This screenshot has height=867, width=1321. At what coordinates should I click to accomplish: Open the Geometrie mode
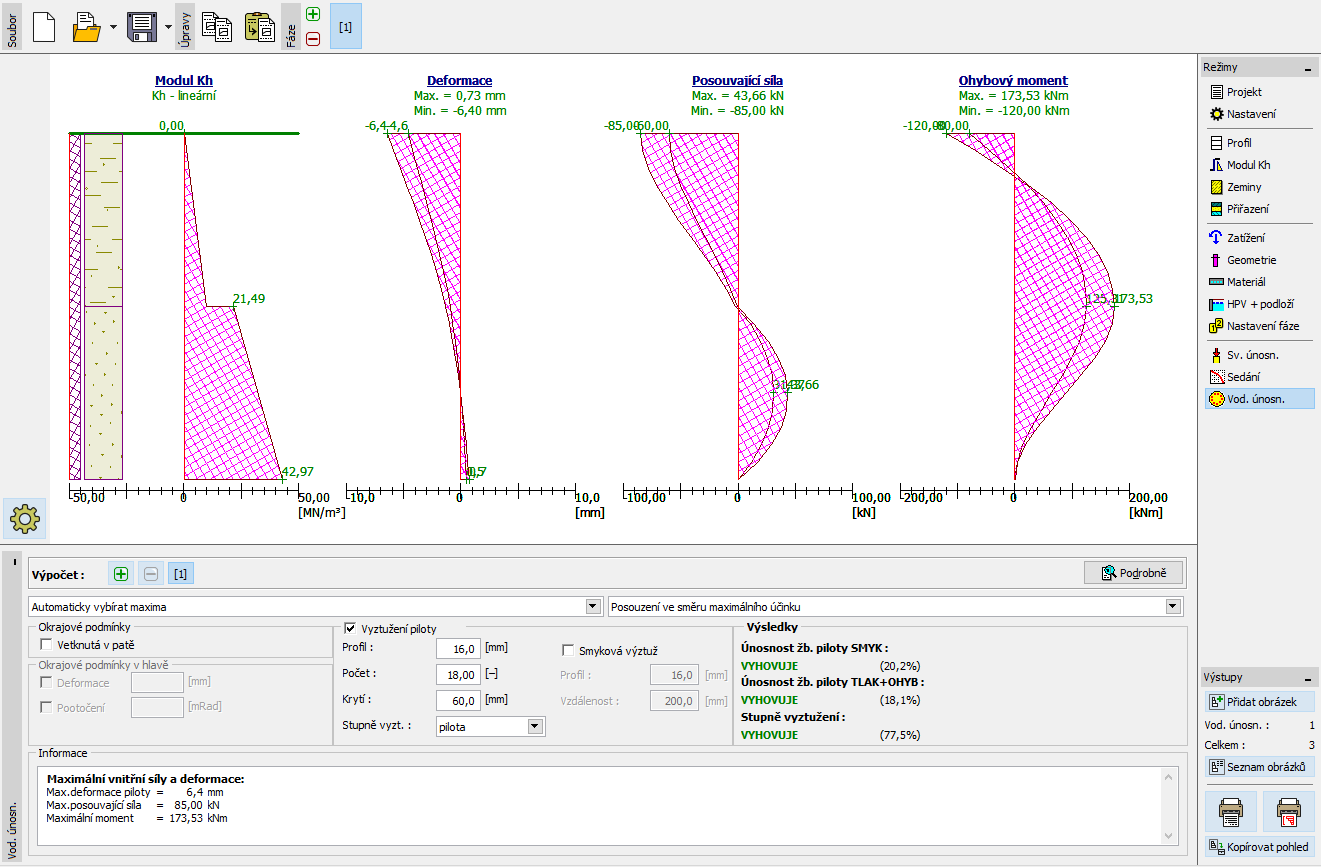[x=1258, y=260]
